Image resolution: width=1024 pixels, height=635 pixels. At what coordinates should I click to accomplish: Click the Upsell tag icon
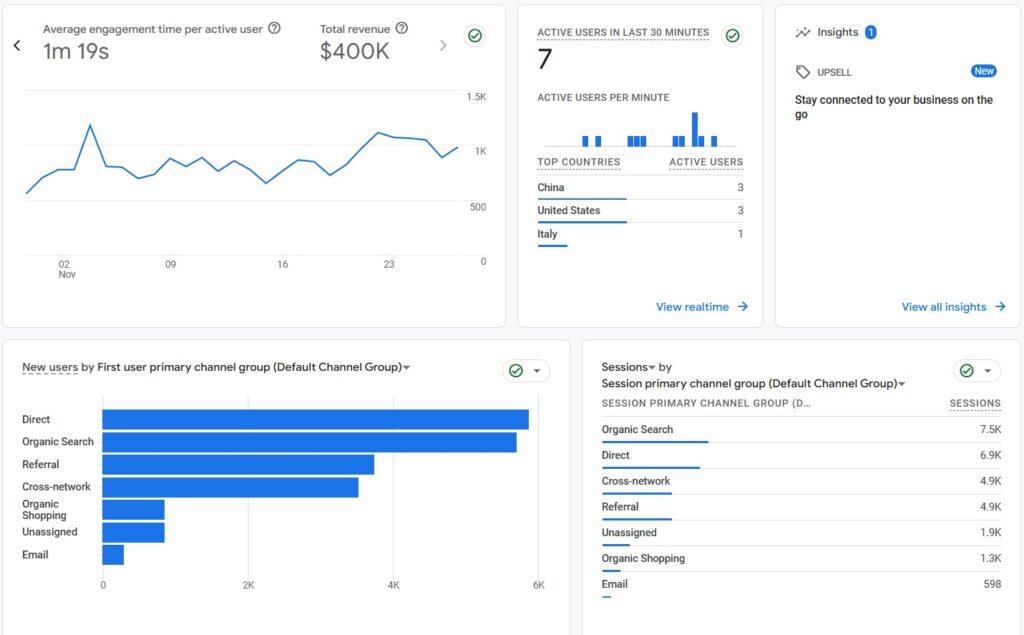(x=803, y=72)
